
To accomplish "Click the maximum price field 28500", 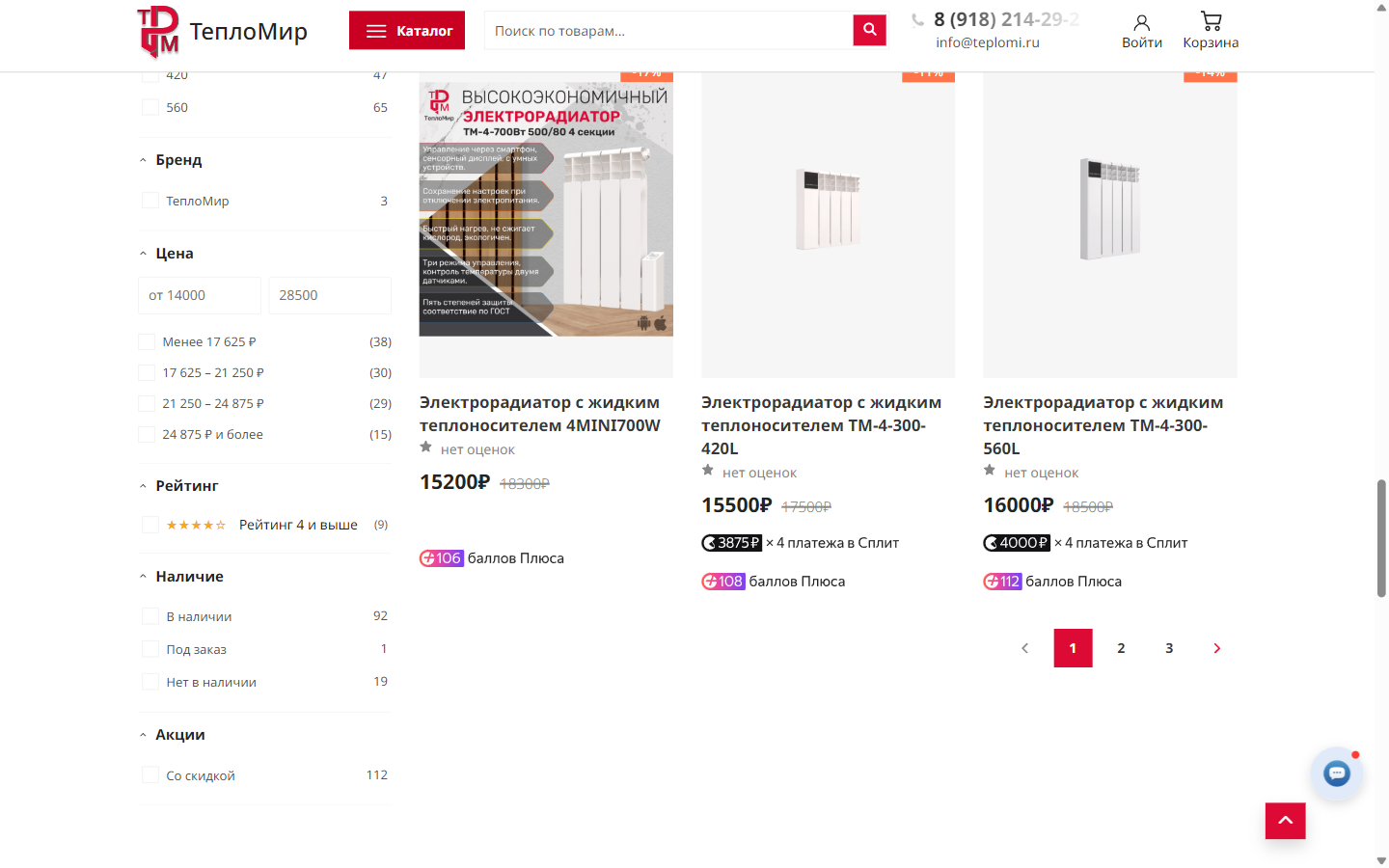I will [x=330, y=295].
